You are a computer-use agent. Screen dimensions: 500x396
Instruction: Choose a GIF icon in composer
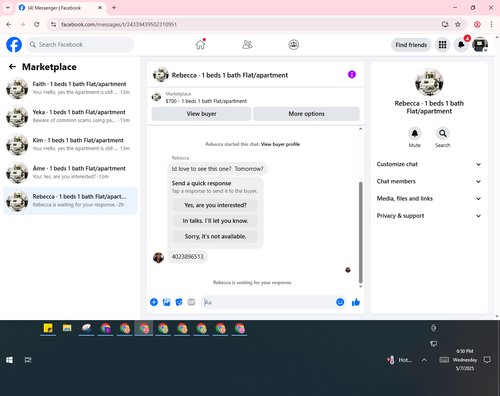(x=191, y=302)
